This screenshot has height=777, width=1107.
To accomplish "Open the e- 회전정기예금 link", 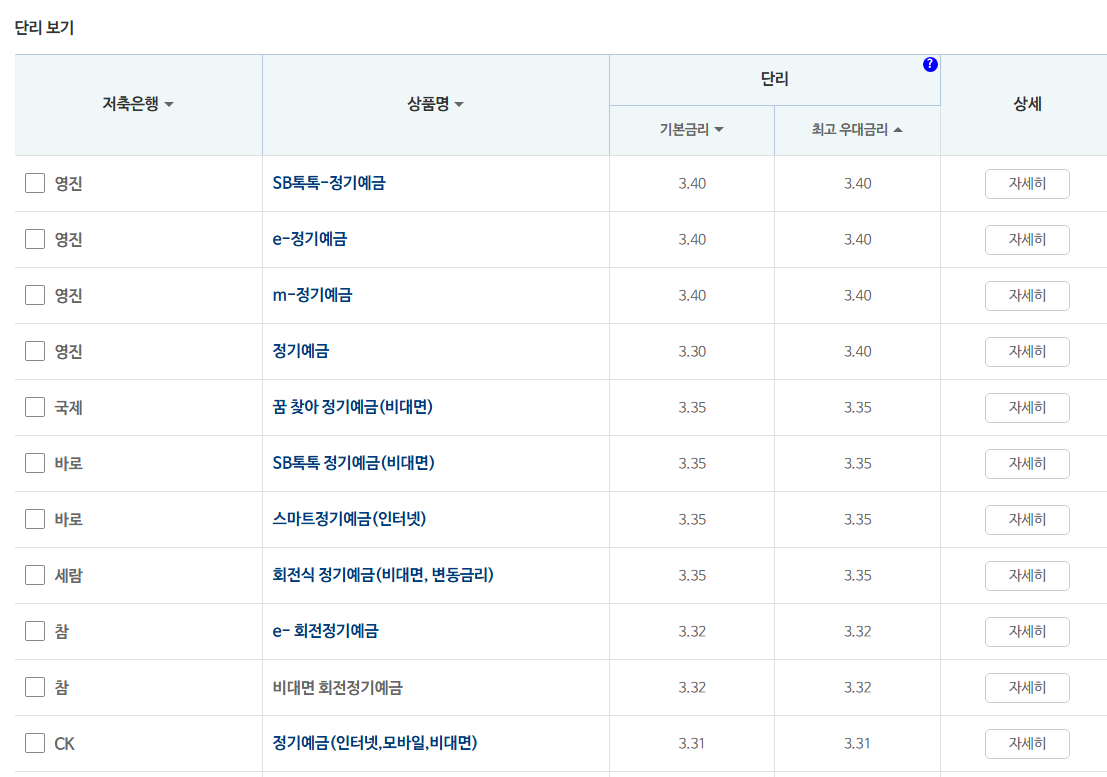I will click(x=325, y=631).
